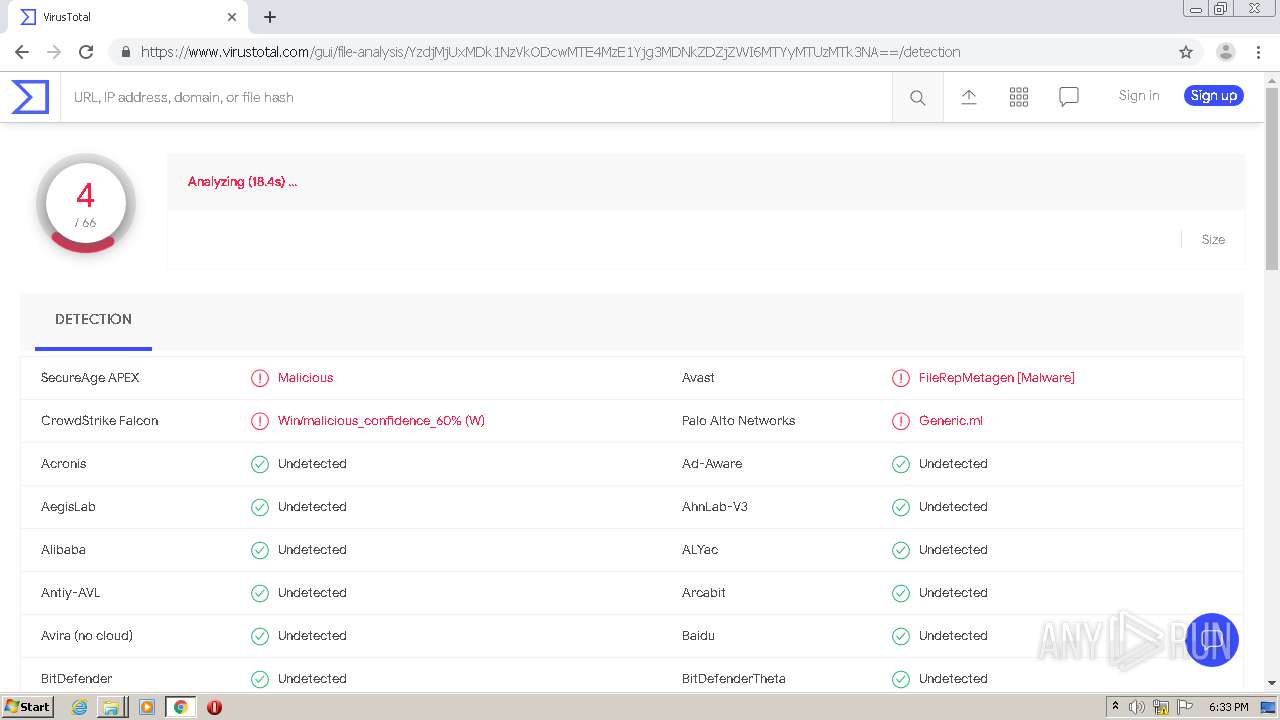Viewport: 1280px width, 720px height.
Task: Open Internet Explorer from taskbar
Action: 80,707
